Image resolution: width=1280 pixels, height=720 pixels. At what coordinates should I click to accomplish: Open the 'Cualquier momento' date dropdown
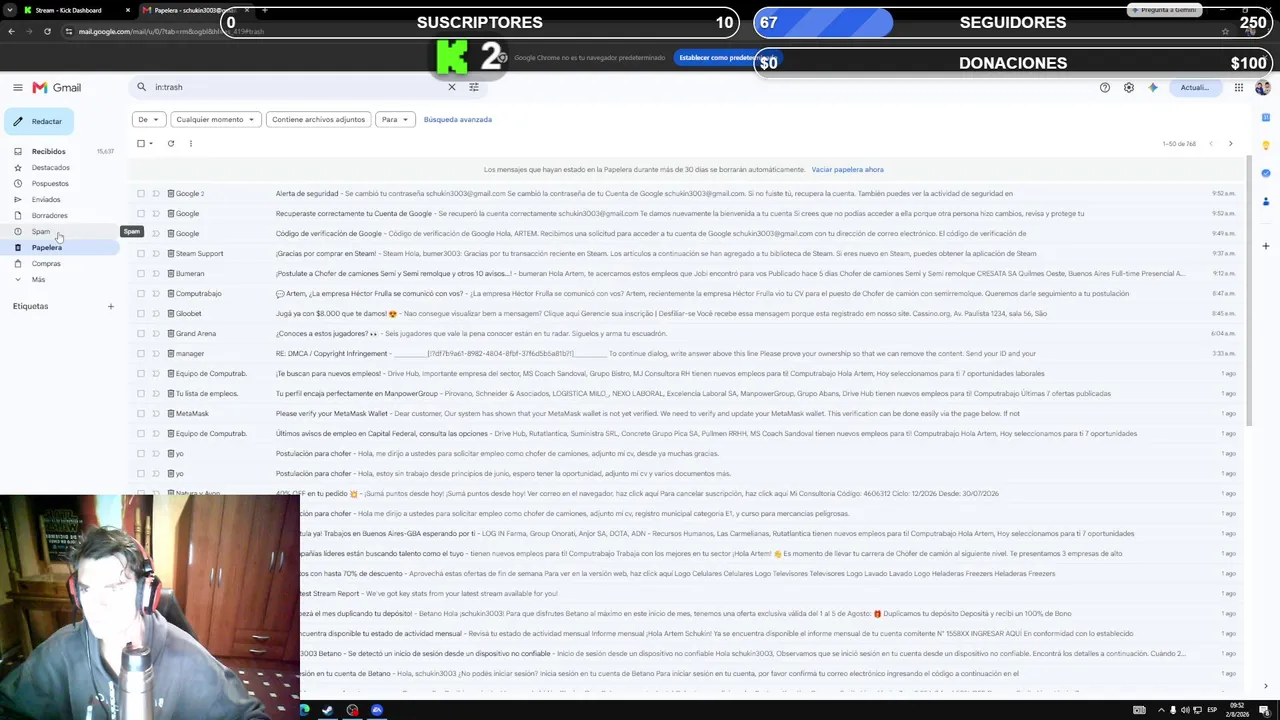[215, 119]
